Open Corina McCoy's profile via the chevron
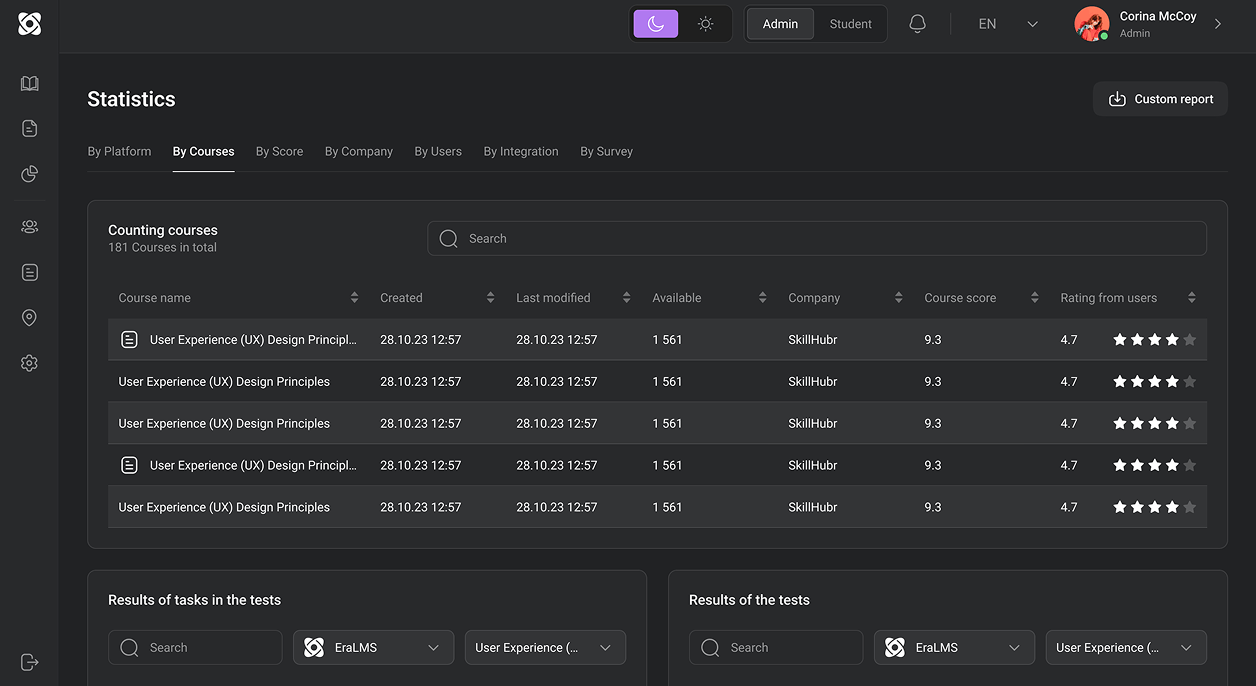The width and height of the screenshot is (1256, 686). pos(1218,23)
